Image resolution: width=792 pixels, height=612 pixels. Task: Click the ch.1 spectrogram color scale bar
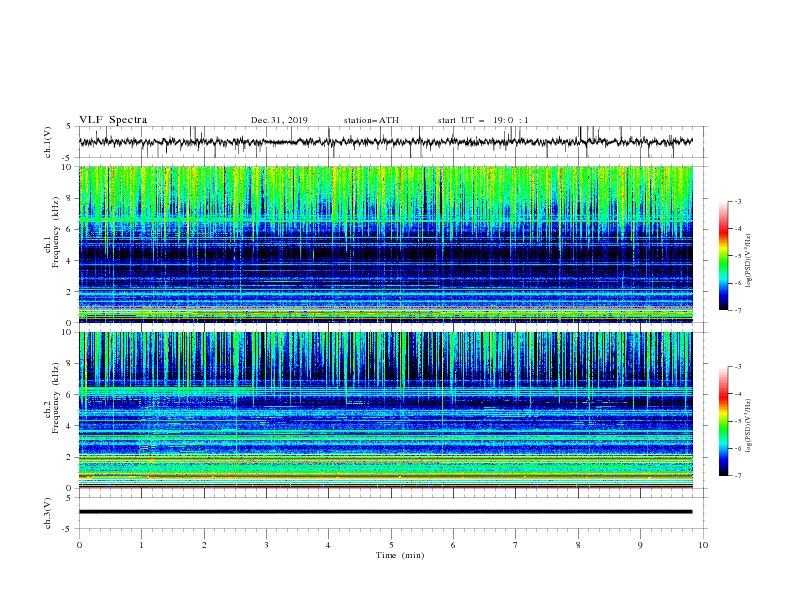[723, 256]
